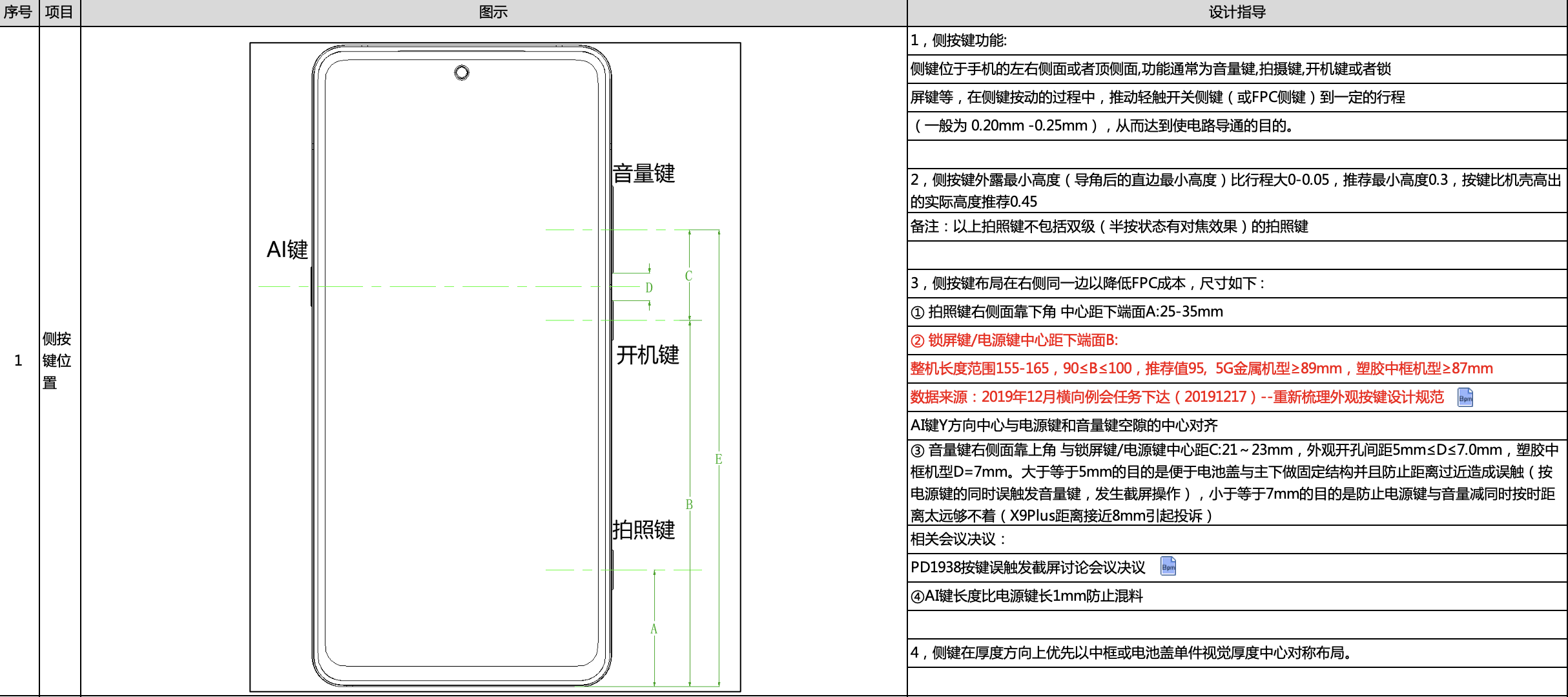
Task: Click dimension letter C in diagram
Action: [688, 276]
